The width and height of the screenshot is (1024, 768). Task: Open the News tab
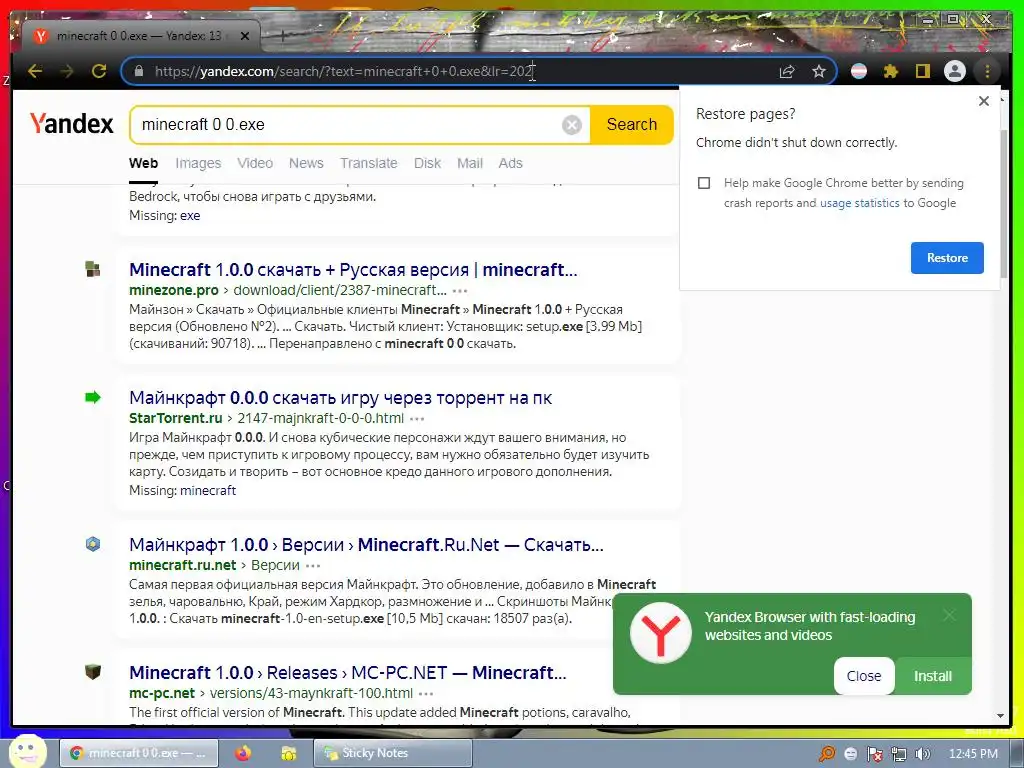(x=306, y=163)
